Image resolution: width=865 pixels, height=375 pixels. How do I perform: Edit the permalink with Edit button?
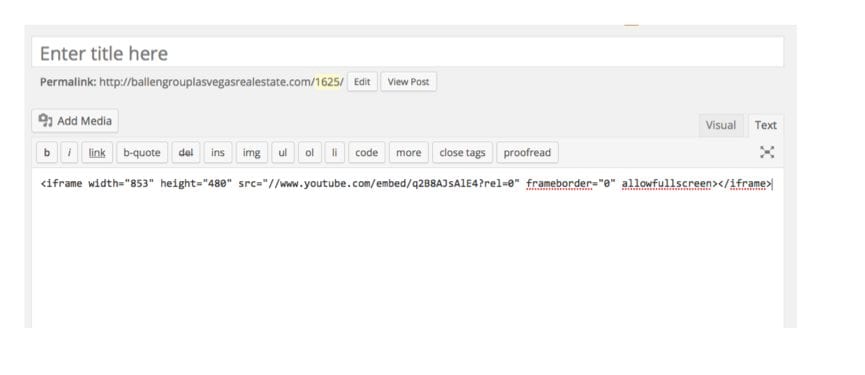coord(362,82)
